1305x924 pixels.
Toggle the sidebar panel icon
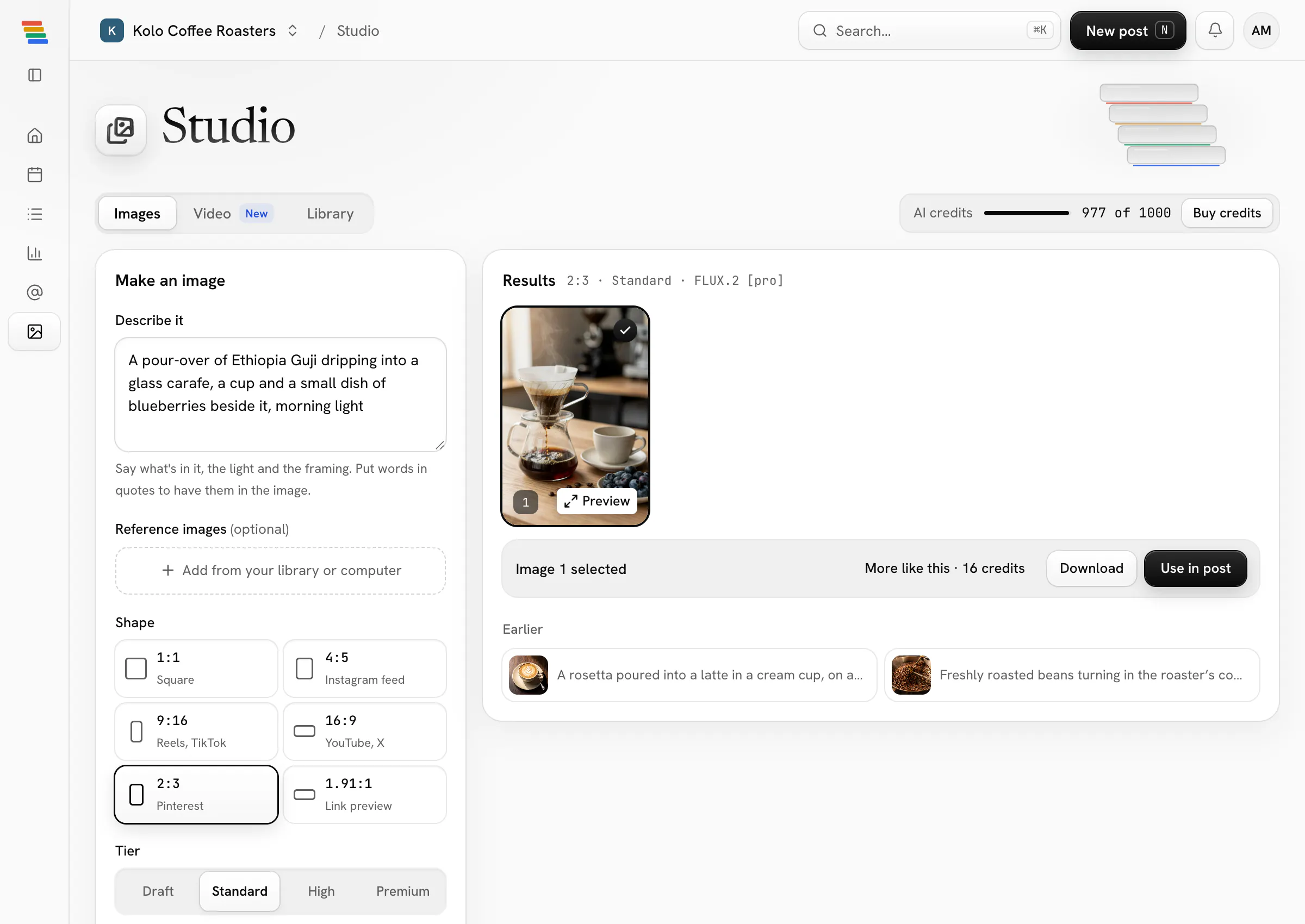click(x=35, y=75)
